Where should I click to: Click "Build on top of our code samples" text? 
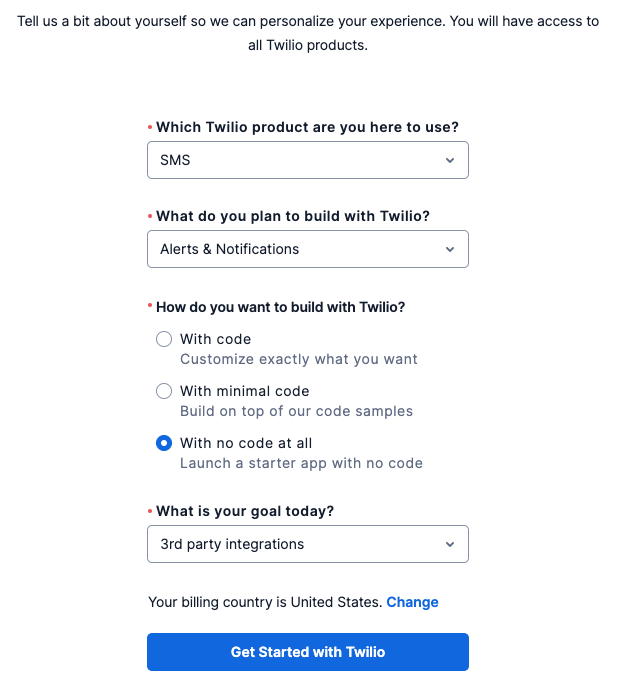click(x=296, y=411)
